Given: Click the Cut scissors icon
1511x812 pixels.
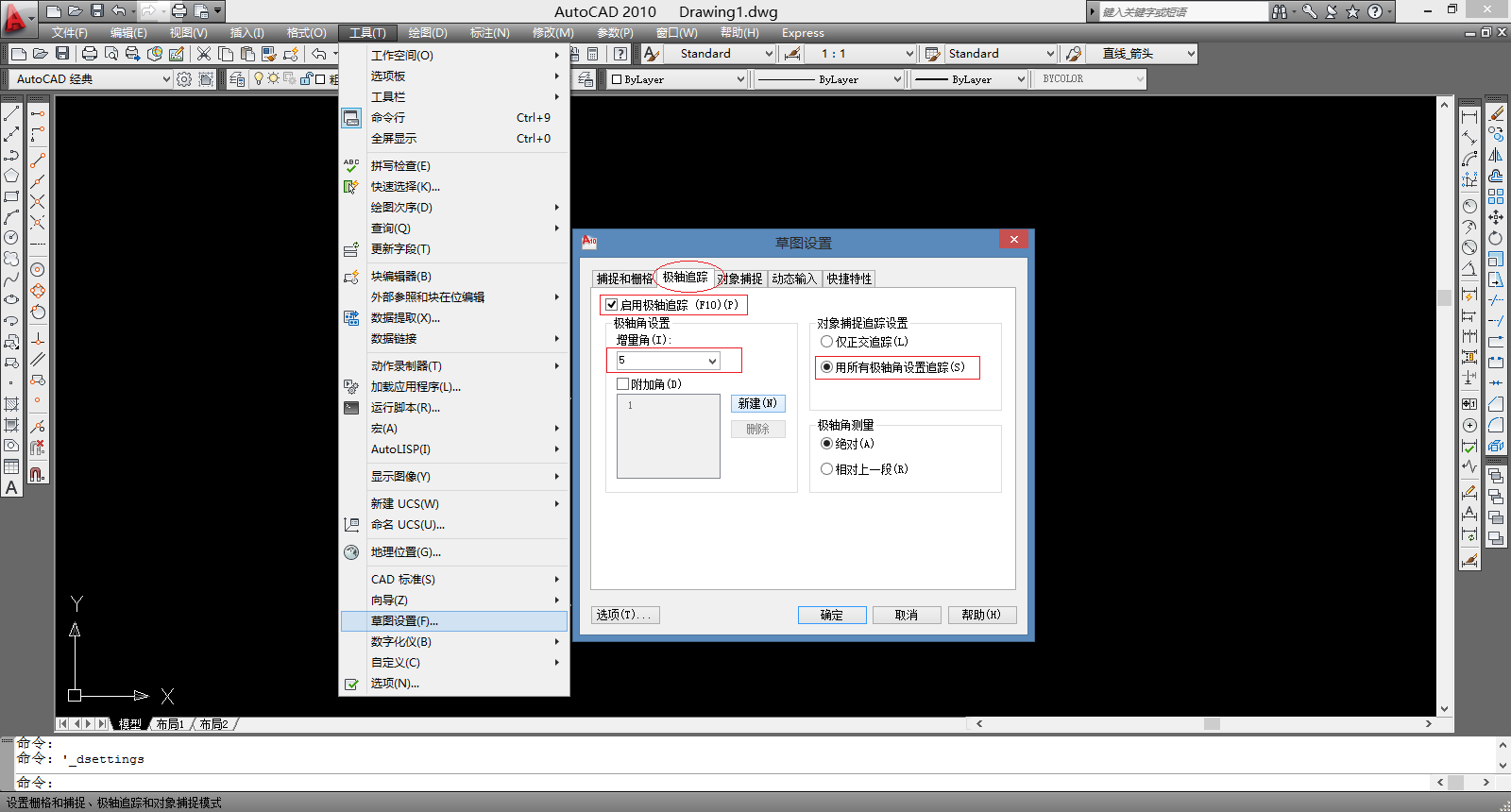Looking at the screenshot, I should click(x=203, y=54).
